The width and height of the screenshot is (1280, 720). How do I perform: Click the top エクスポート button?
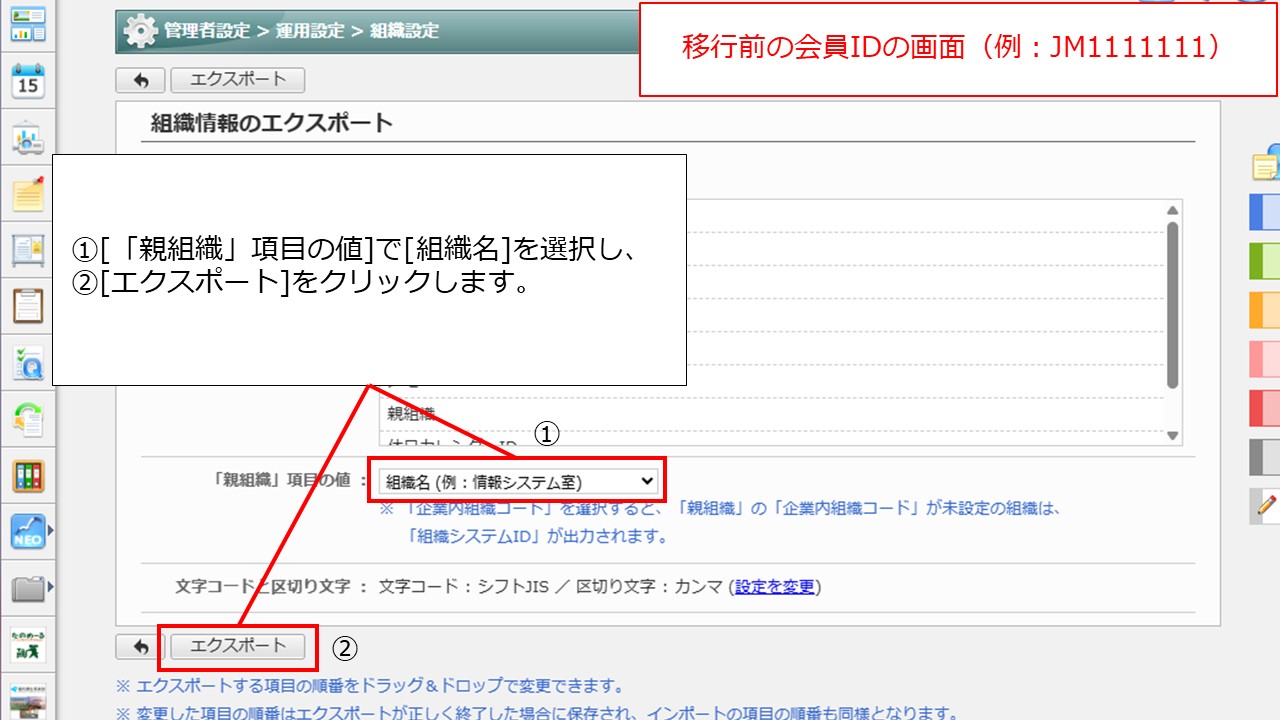pos(238,80)
